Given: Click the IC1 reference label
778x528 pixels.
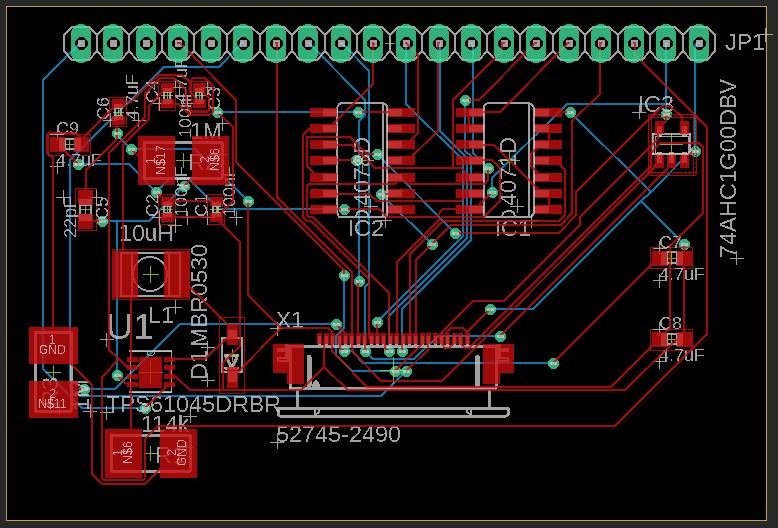Looking at the screenshot, I should click(513, 229).
